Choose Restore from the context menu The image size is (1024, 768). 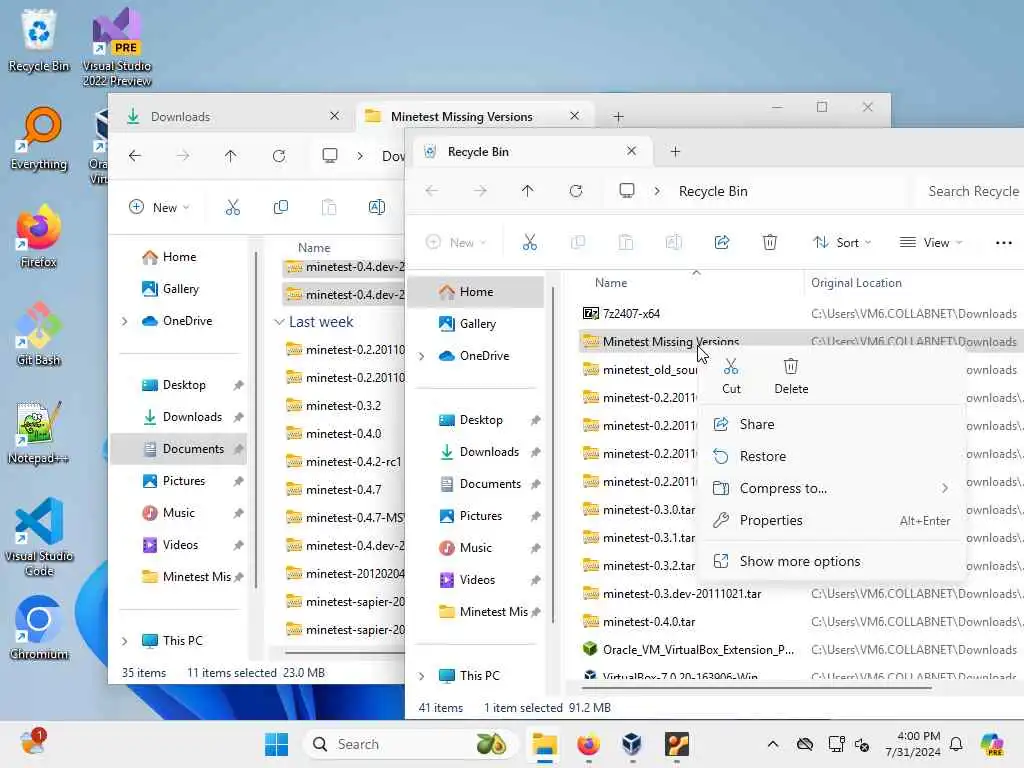point(831,456)
